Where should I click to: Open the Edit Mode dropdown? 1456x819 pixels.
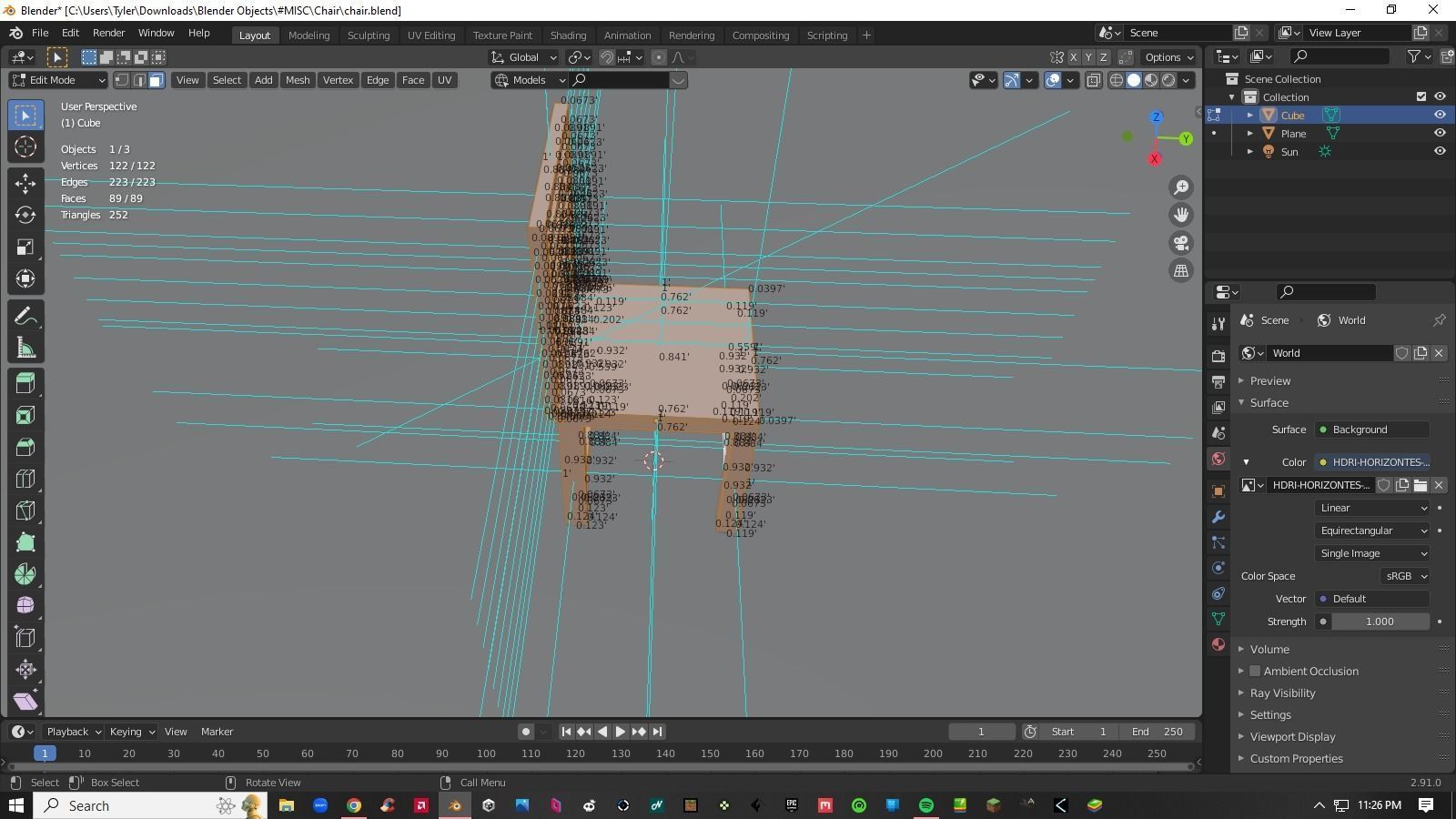click(x=59, y=80)
